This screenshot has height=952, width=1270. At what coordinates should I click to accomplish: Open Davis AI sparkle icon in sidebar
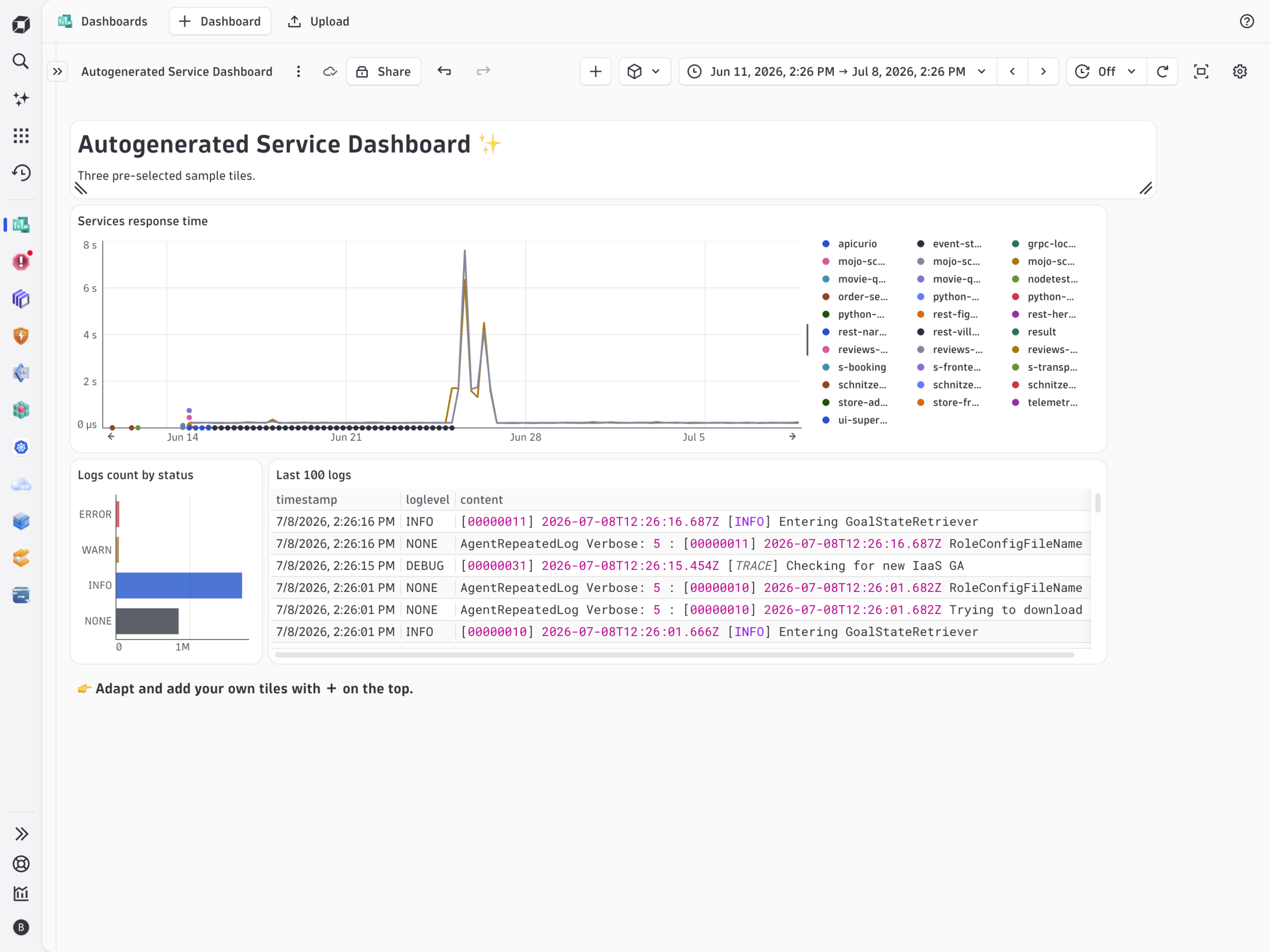pos(21,99)
